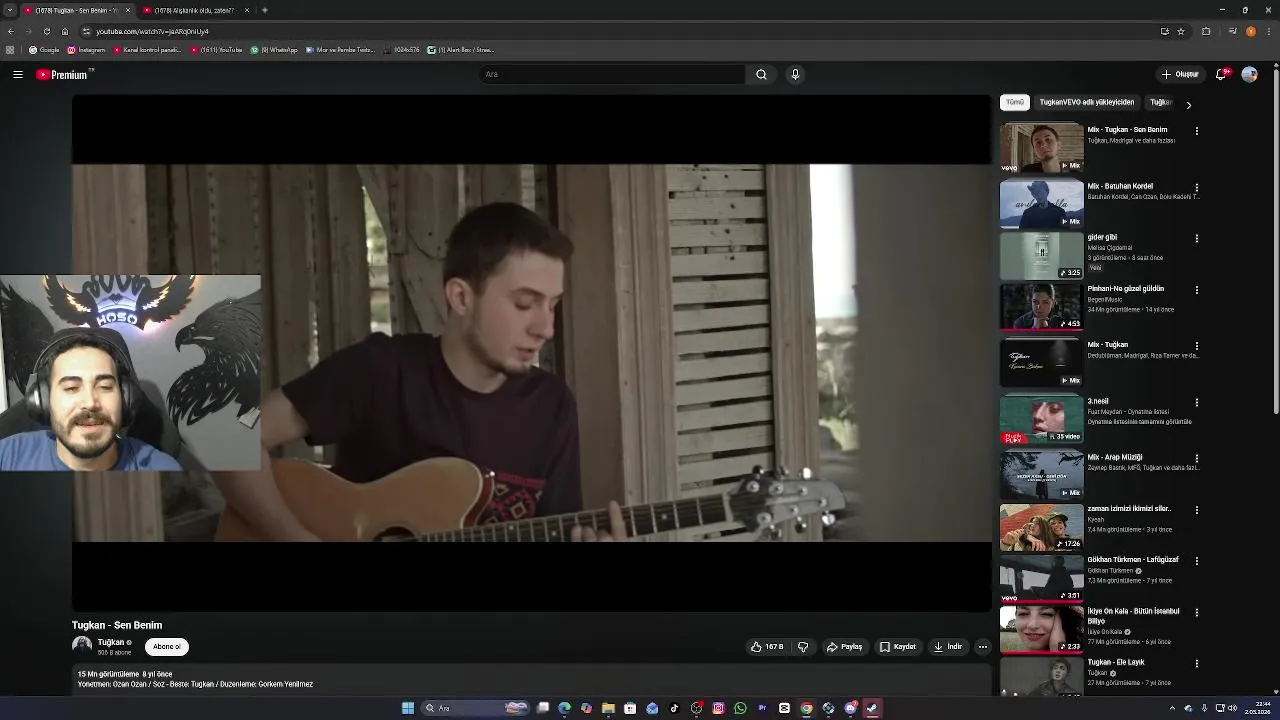Select the partially shown Tuğkan chip
Screen dimensions: 1280x720
[1160, 102]
